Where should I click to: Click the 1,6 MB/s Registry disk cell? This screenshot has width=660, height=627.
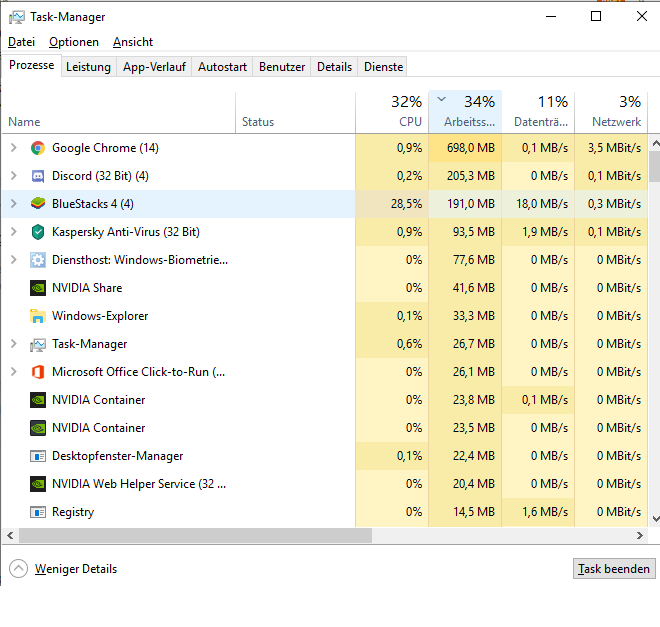538,512
